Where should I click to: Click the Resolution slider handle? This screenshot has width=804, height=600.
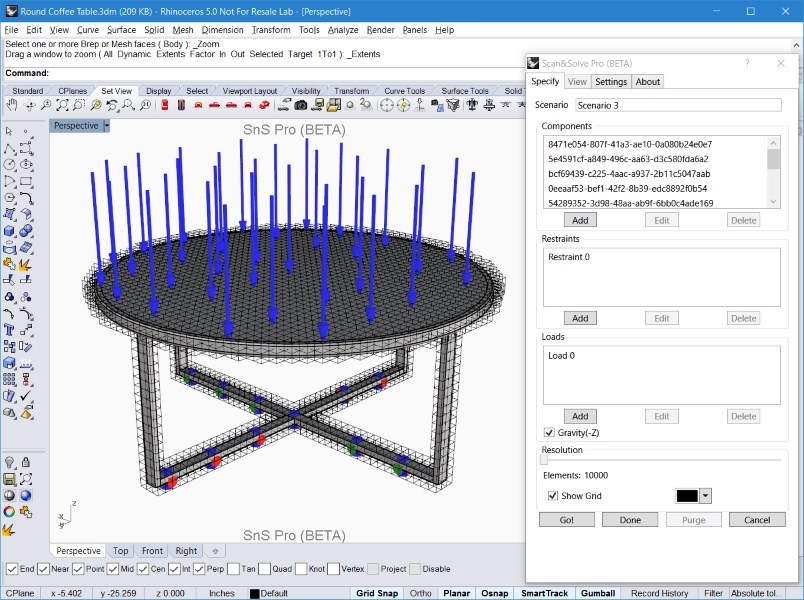tap(544, 460)
